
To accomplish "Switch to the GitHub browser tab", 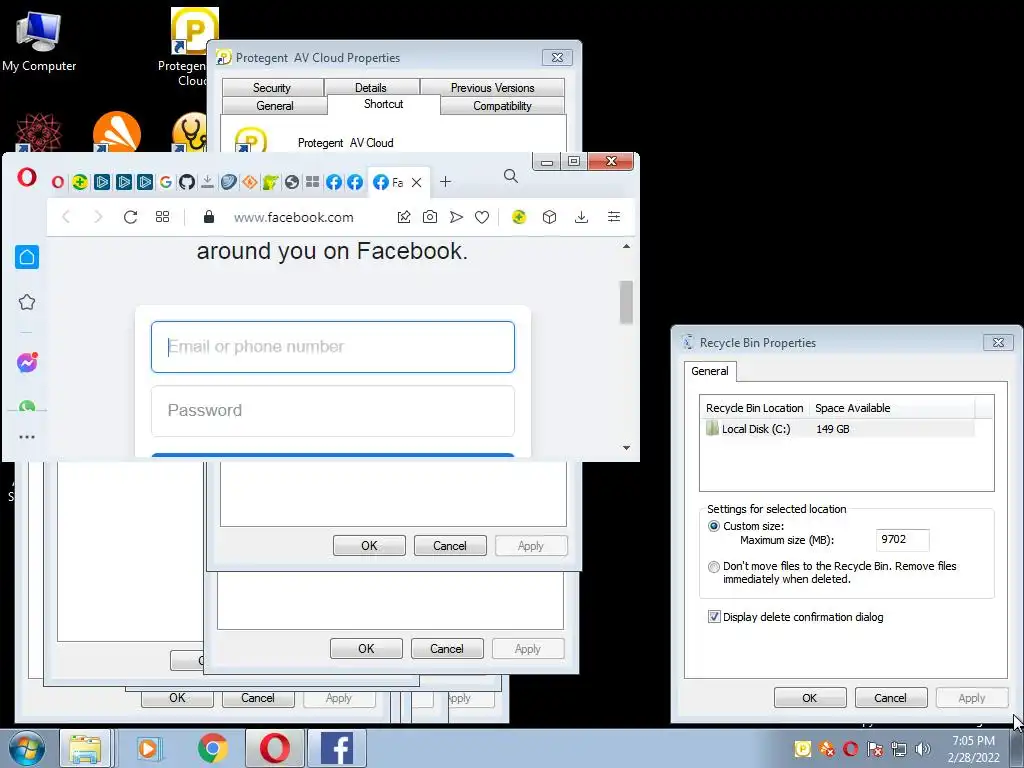I will (x=187, y=182).
